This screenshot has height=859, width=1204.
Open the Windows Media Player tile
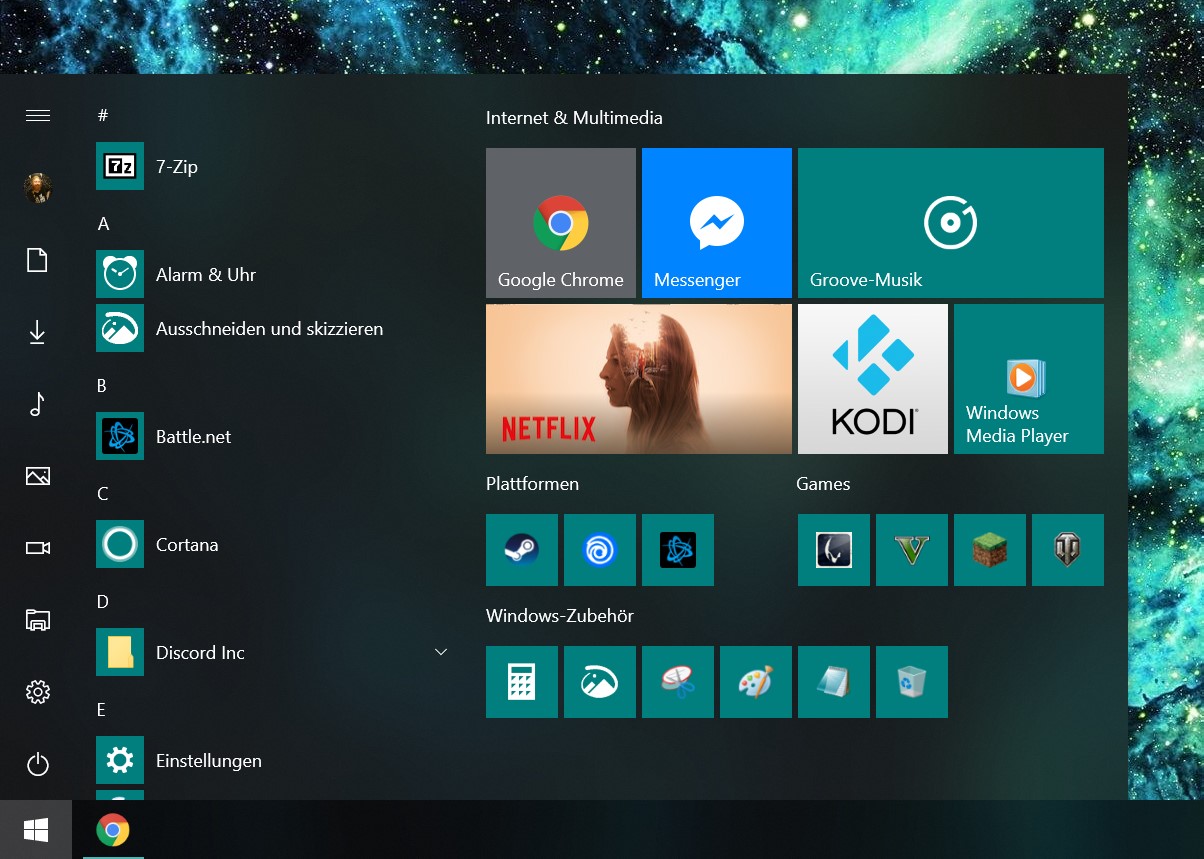point(1029,379)
